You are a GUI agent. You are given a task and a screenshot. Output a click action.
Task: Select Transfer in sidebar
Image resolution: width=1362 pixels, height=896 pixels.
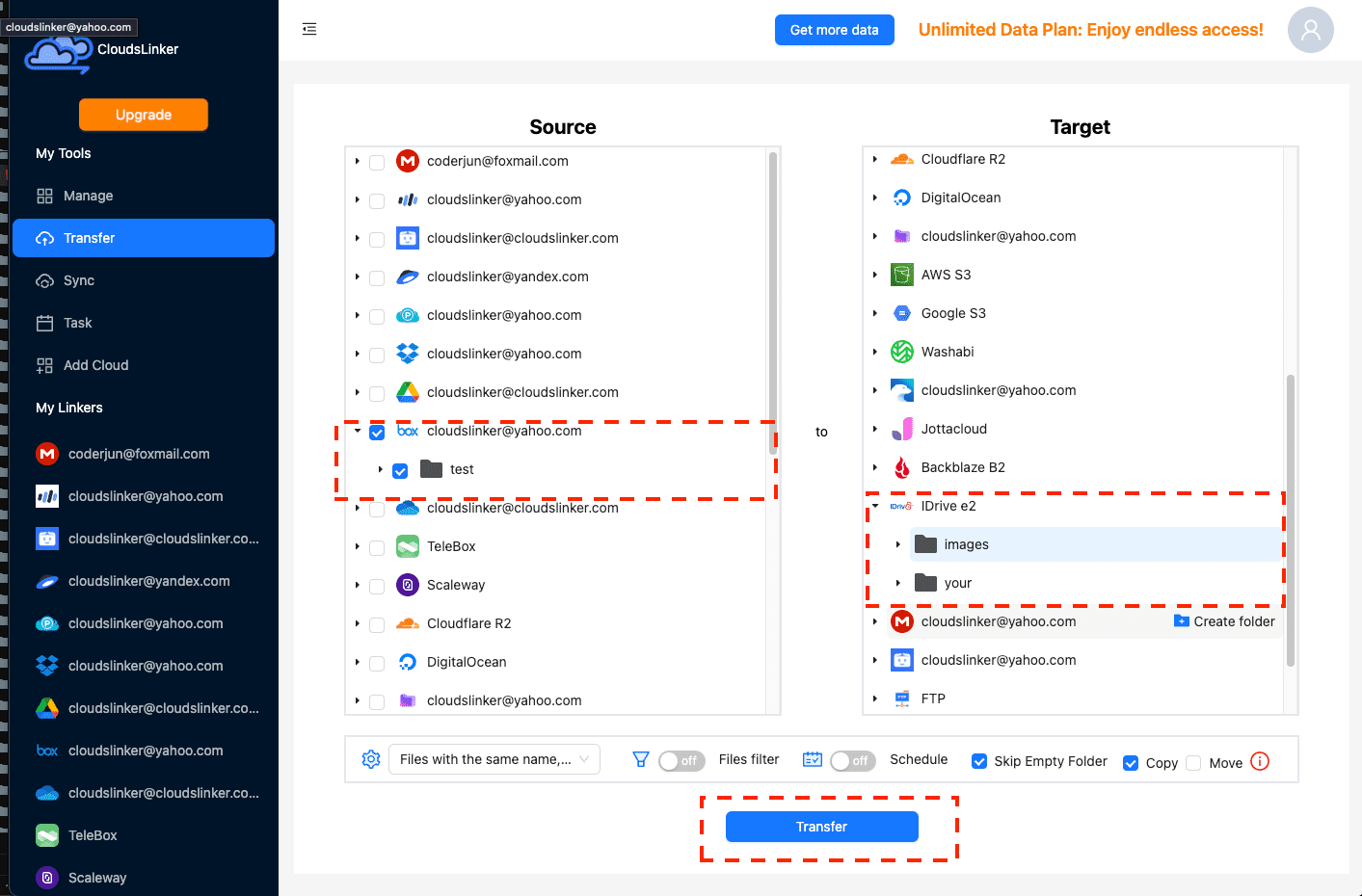(144, 238)
